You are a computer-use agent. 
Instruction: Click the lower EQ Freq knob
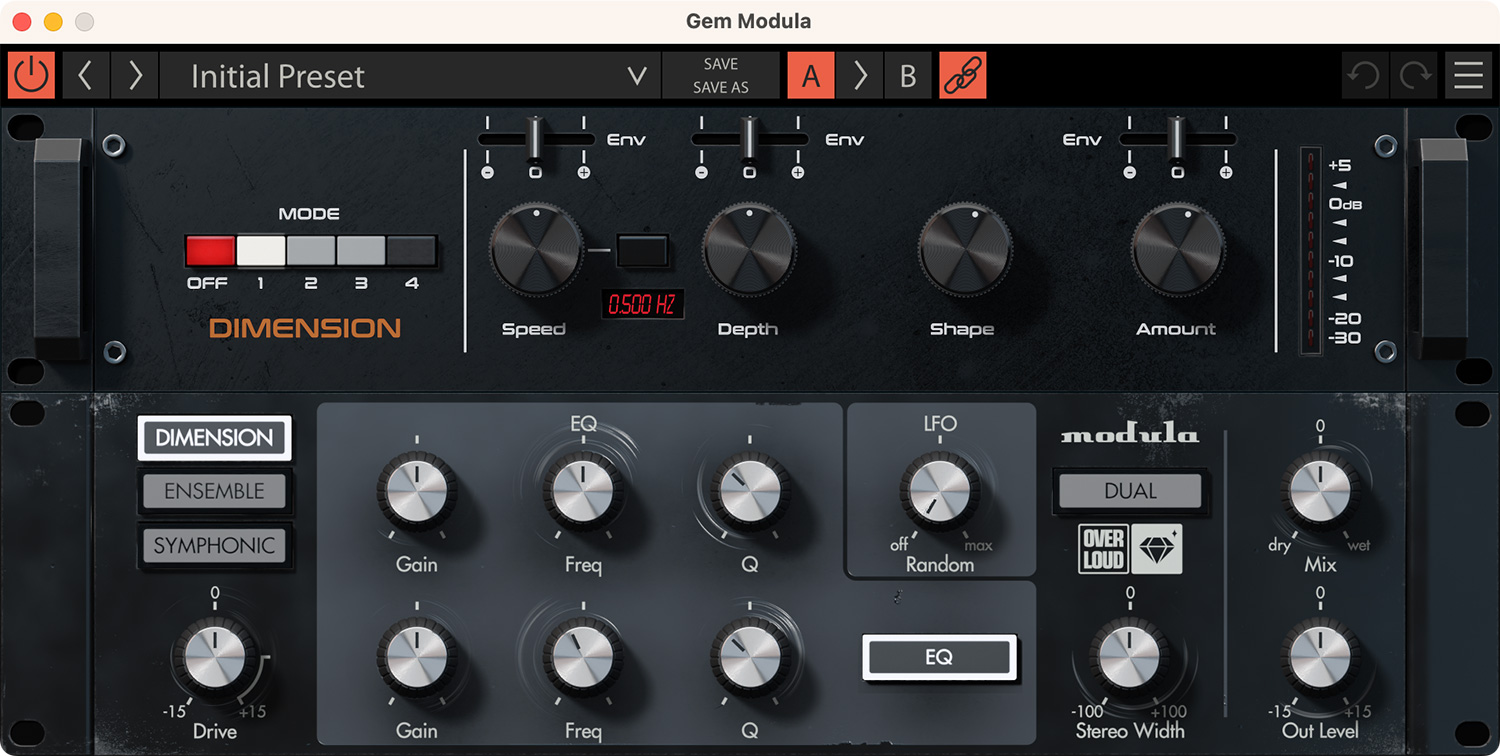(x=583, y=659)
